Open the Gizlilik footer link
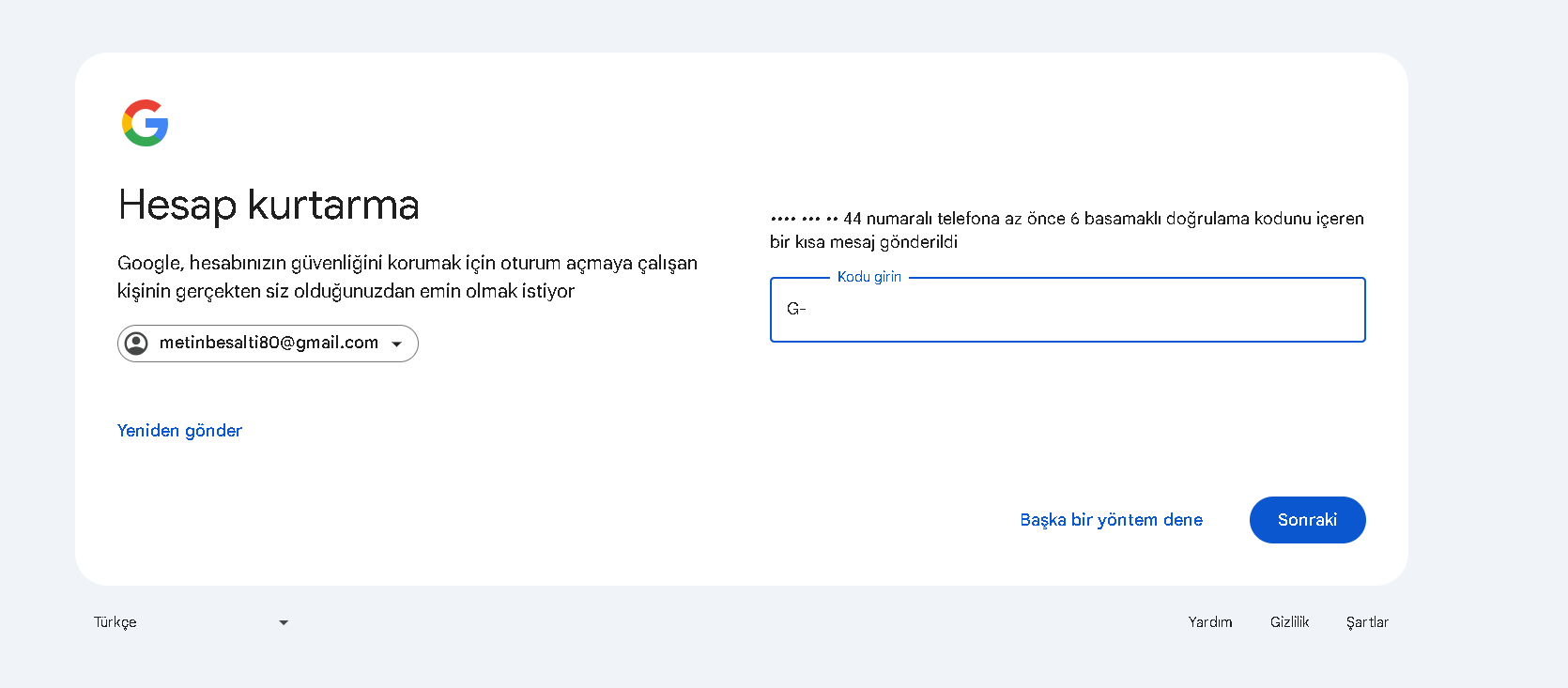The width and height of the screenshot is (1568, 688). (1289, 622)
